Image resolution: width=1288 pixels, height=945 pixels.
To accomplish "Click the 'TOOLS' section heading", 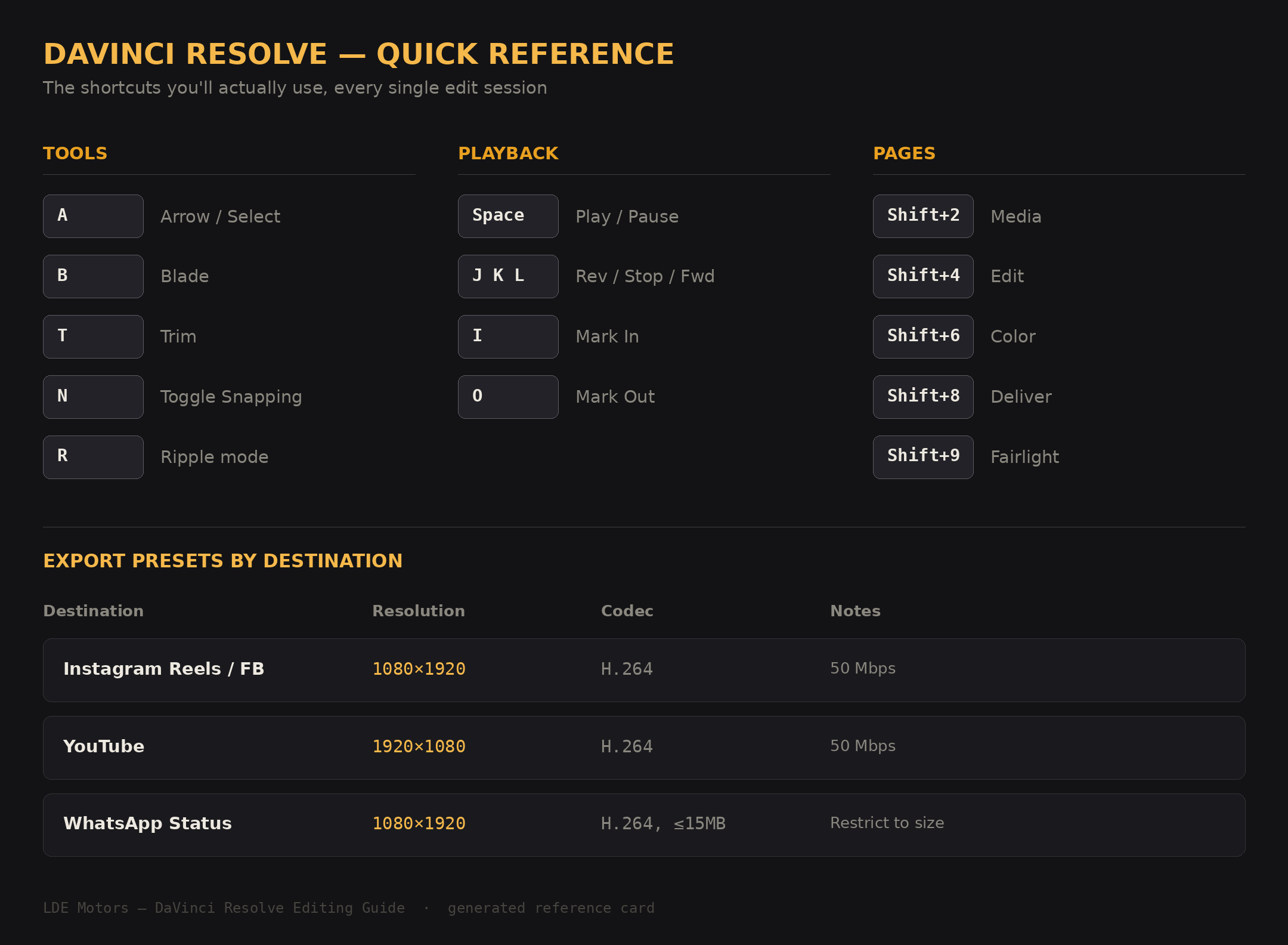I will (75, 153).
